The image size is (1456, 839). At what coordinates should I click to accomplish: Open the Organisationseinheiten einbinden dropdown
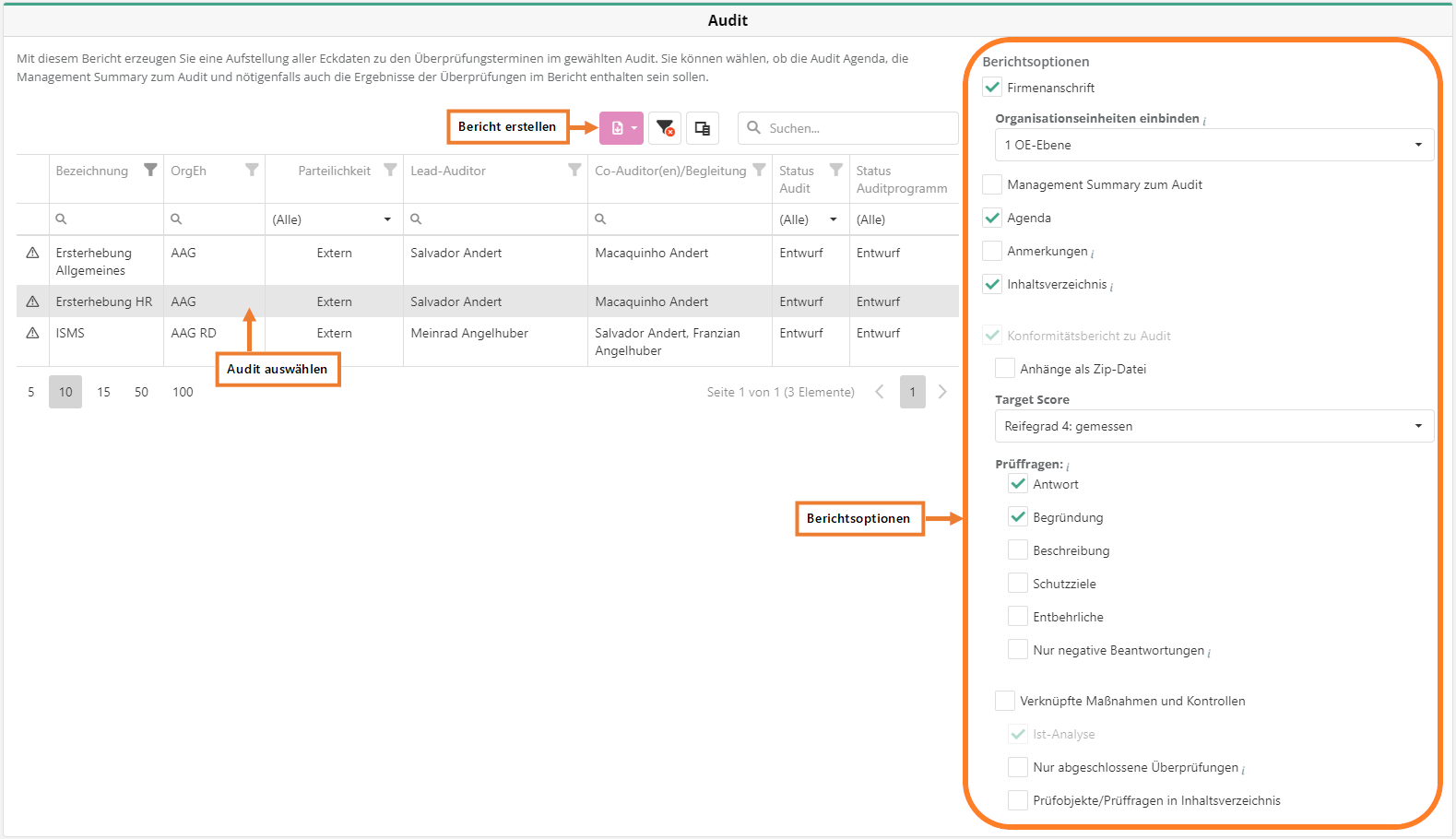pyautogui.click(x=1213, y=145)
